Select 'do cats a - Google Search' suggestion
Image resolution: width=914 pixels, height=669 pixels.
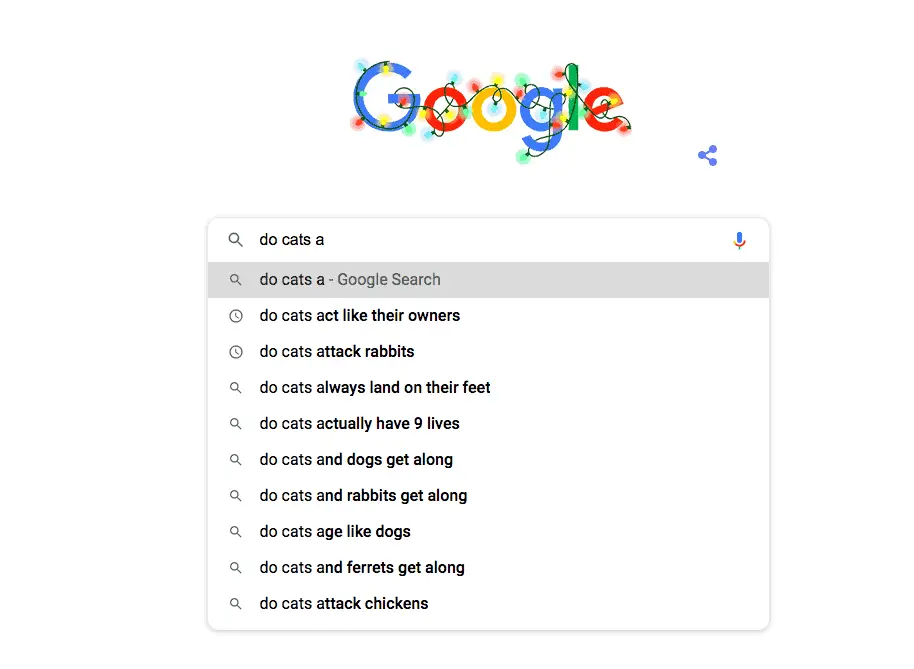tap(488, 280)
